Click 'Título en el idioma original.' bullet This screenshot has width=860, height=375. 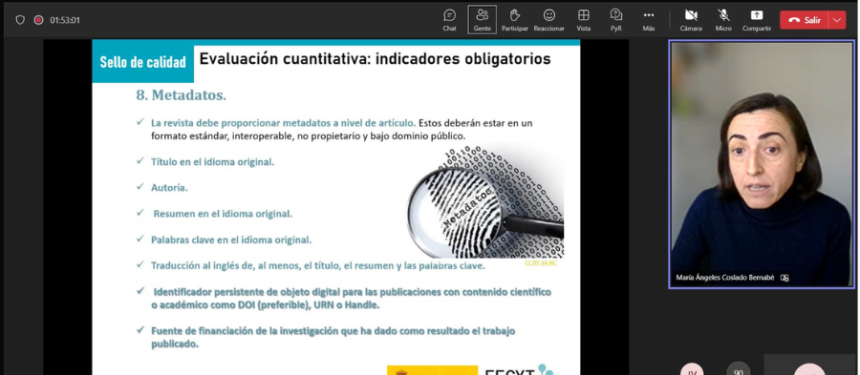coord(213,162)
